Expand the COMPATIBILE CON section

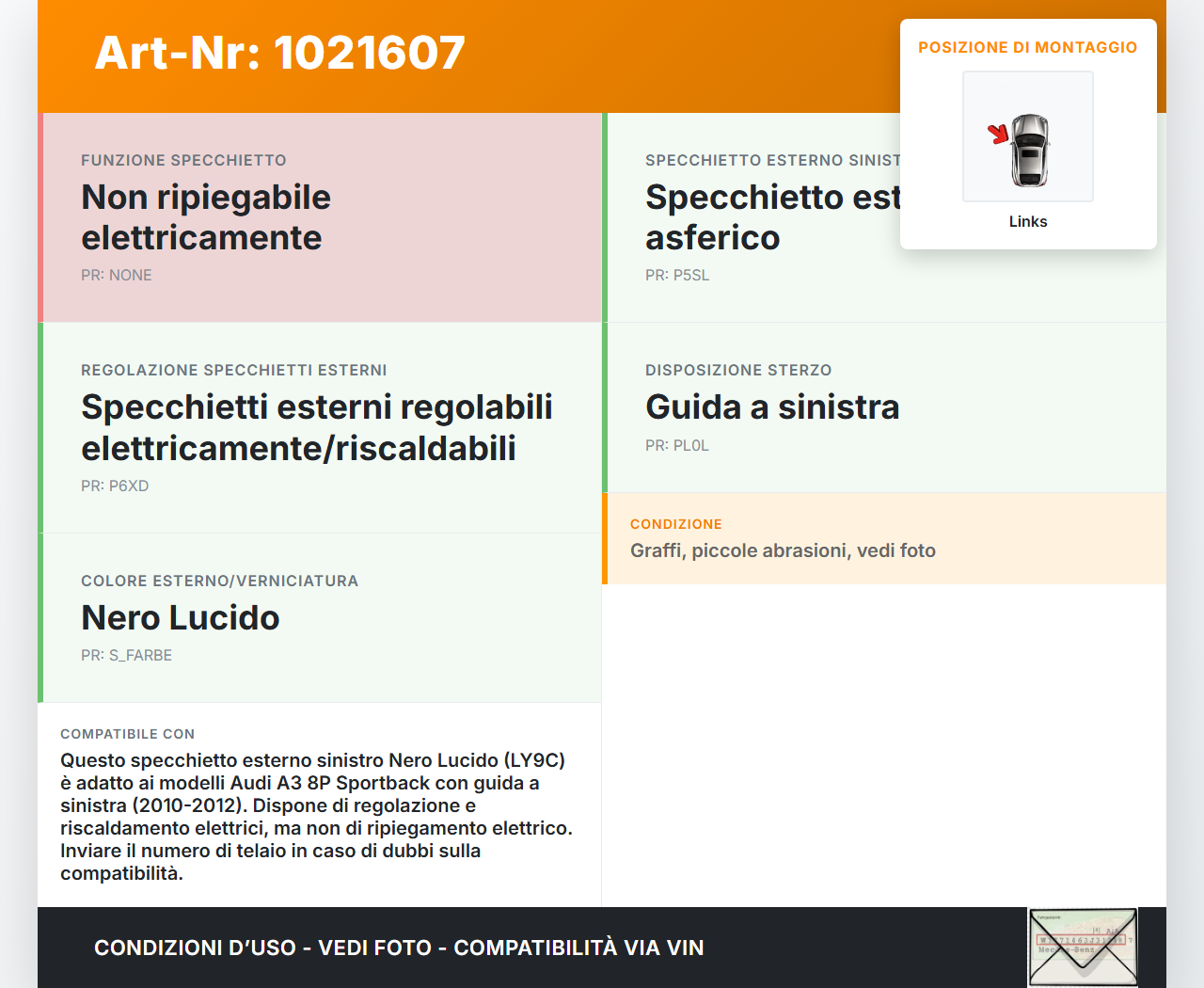click(x=127, y=734)
